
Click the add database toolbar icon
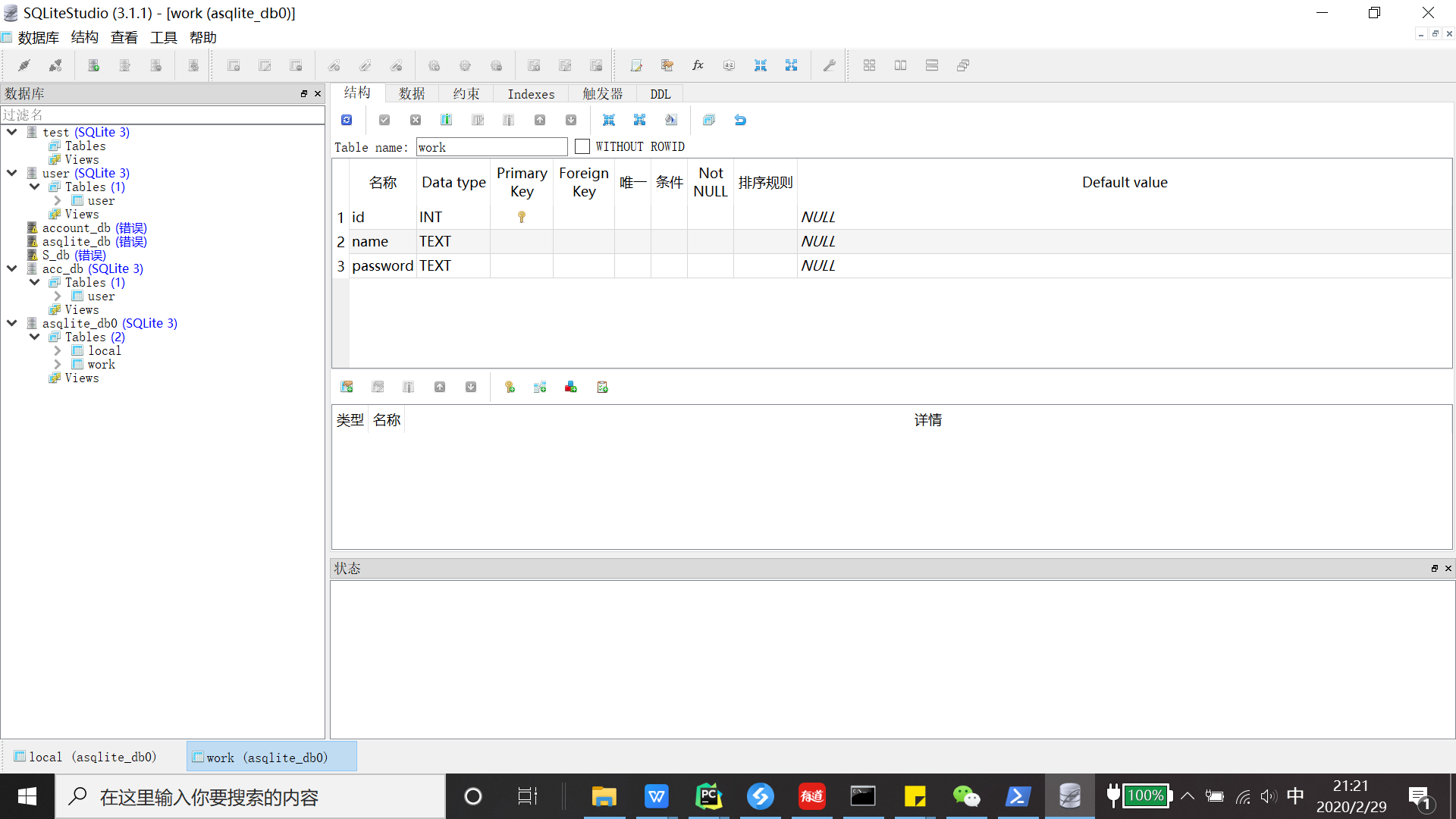tap(94, 66)
